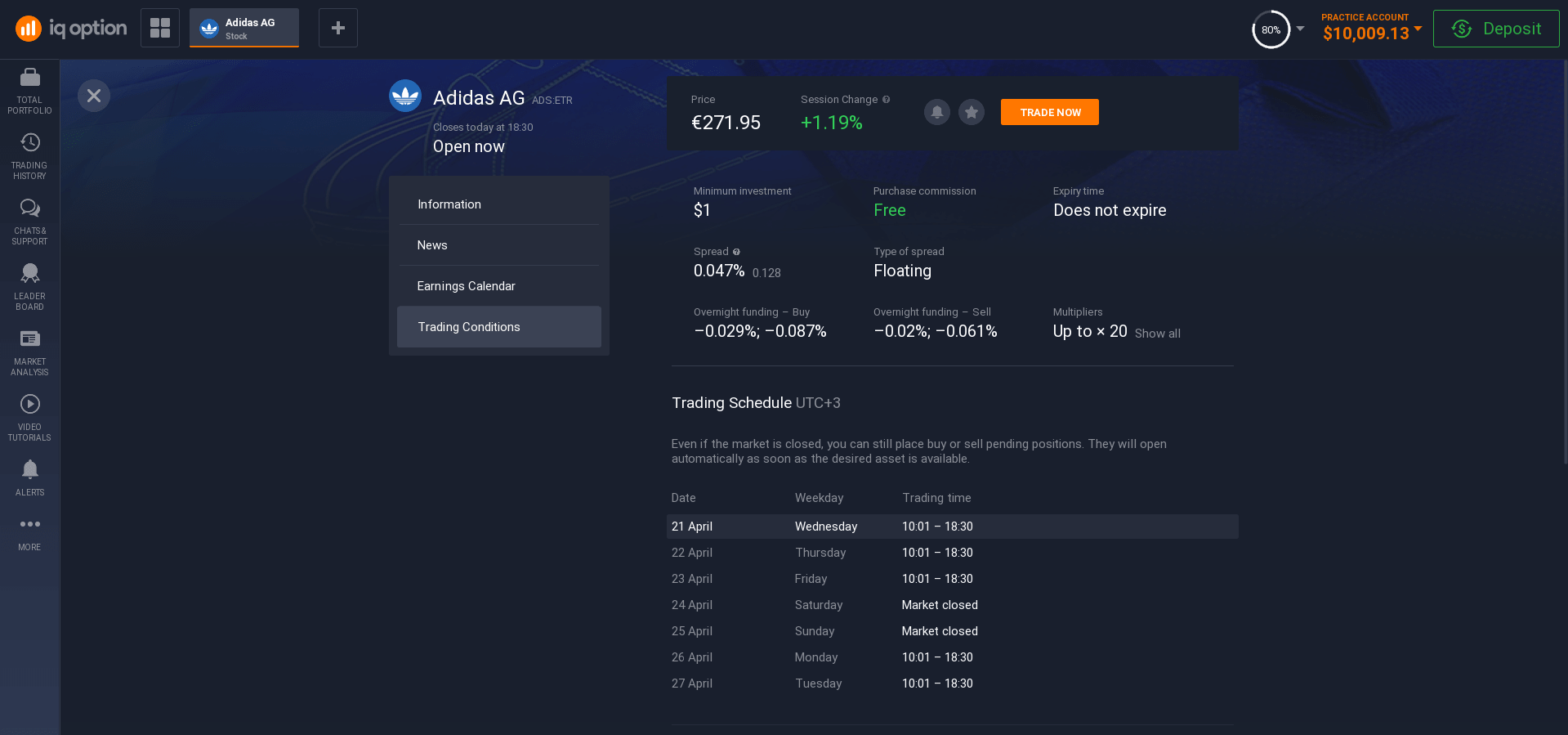Show Spread help tooltip
The image size is (1568, 735).
(x=736, y=252)
